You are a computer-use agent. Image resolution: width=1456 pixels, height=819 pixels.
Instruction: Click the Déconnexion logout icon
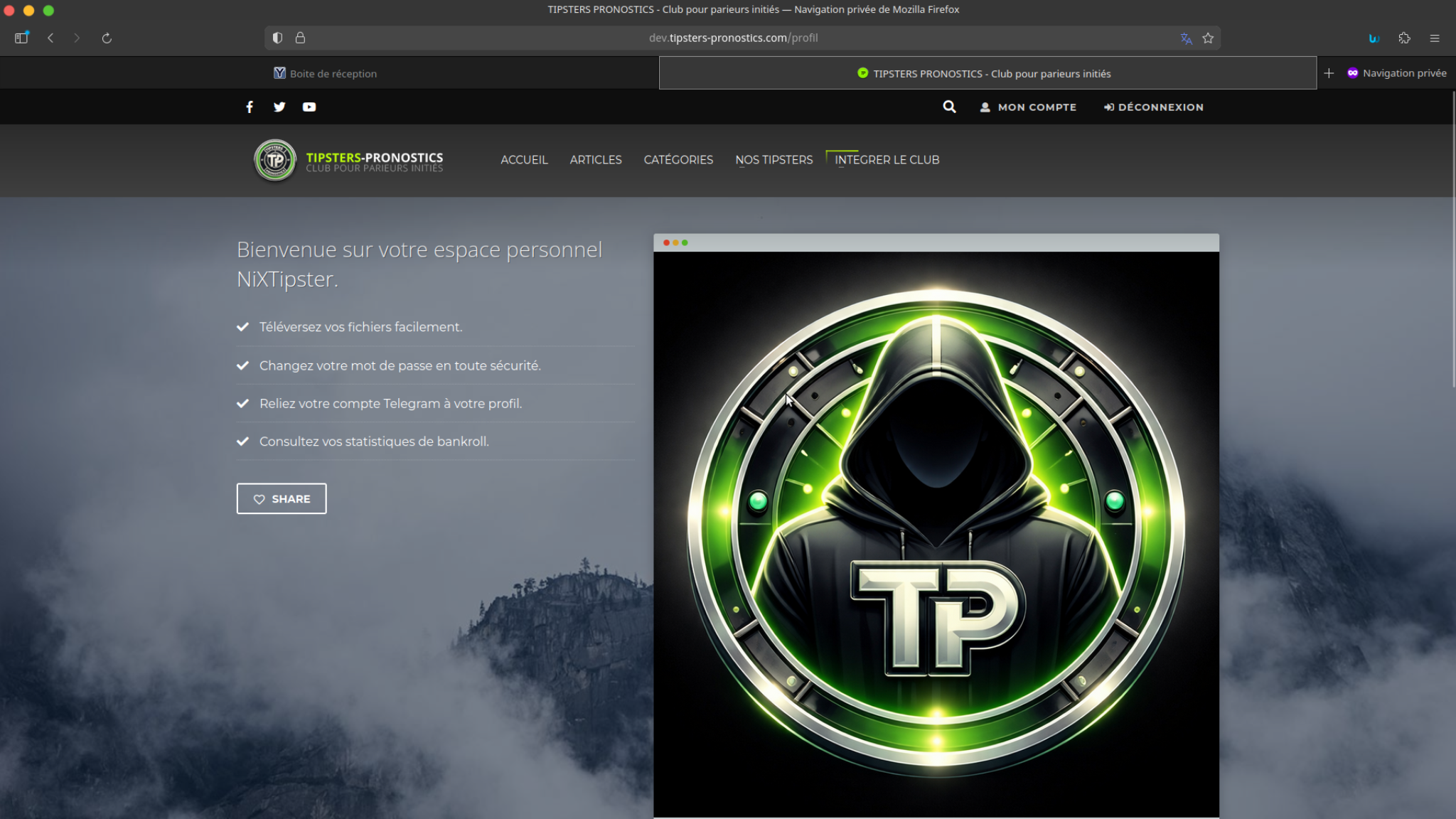coord(1109,107)
